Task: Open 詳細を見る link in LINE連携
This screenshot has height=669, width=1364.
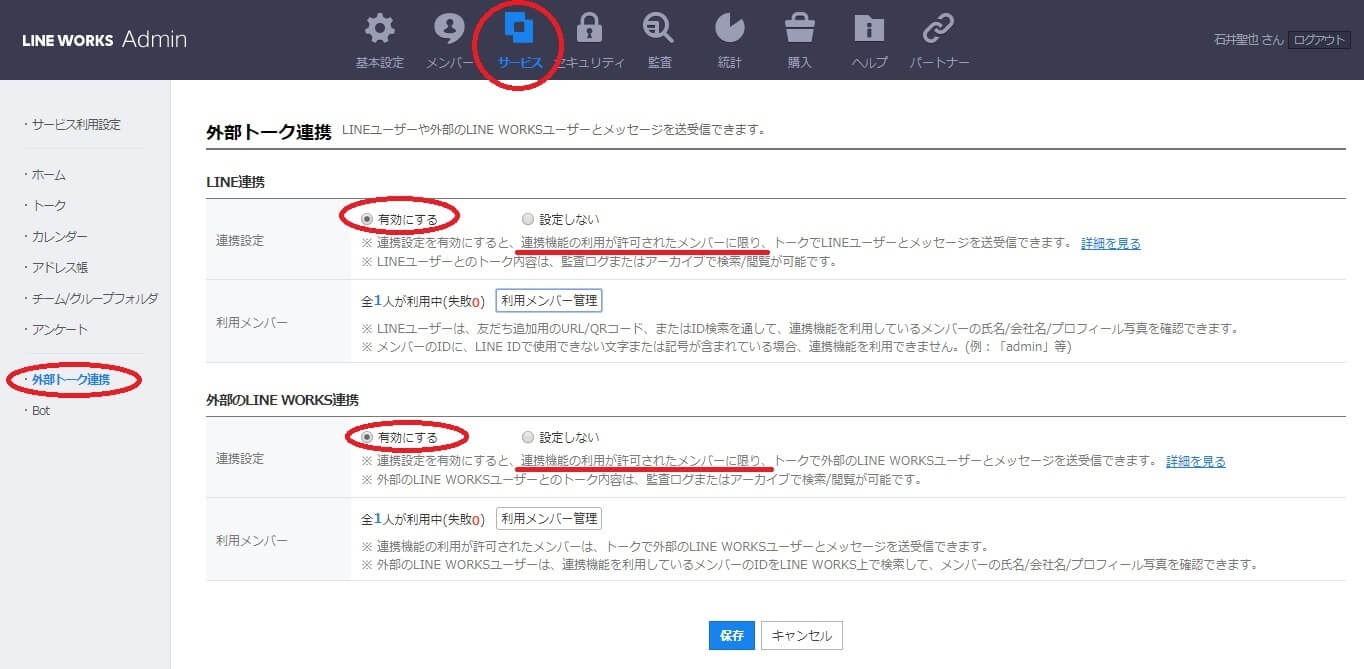Action: (x=1110, y=243)
